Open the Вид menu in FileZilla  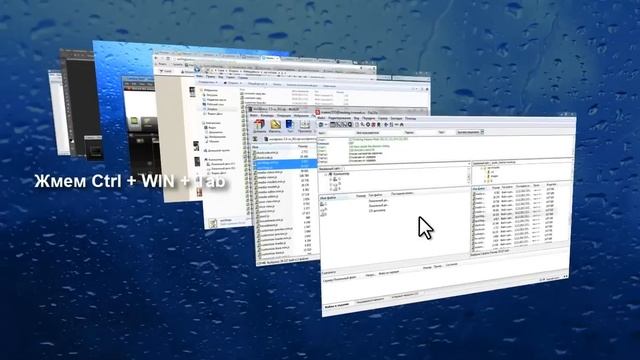point(356,118)
